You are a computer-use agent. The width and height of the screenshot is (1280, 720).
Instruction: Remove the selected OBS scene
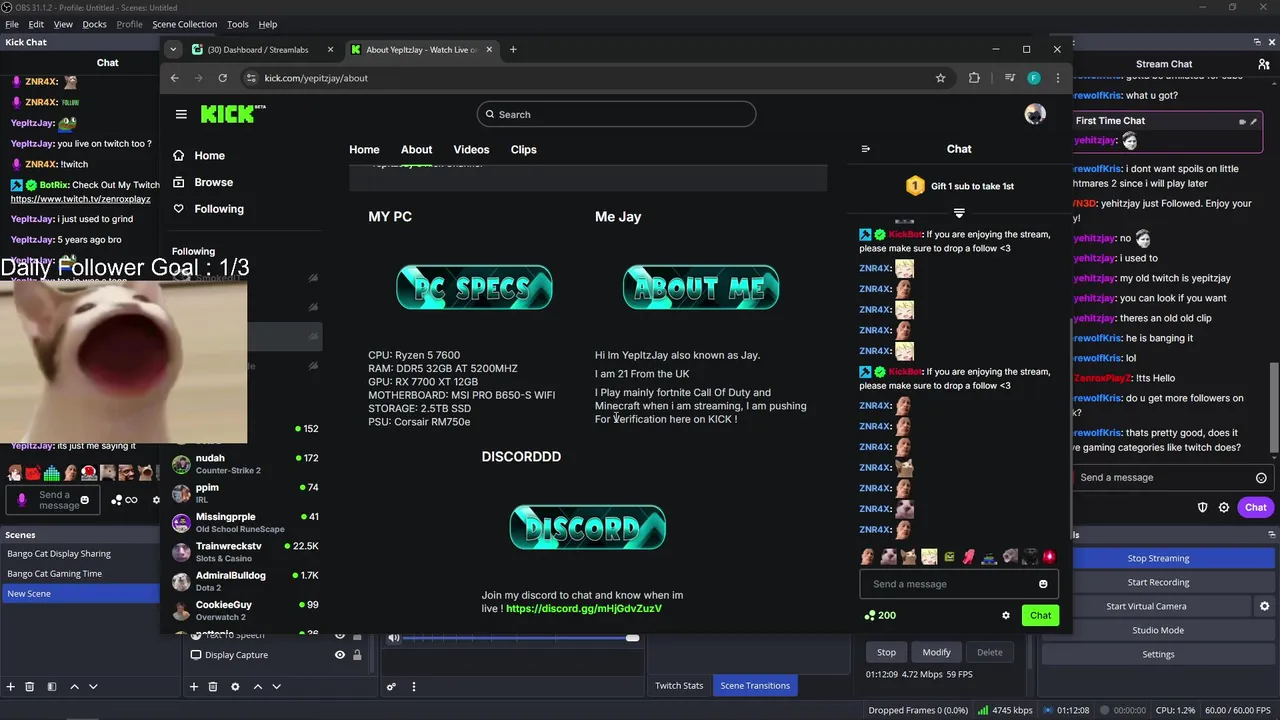29,687
